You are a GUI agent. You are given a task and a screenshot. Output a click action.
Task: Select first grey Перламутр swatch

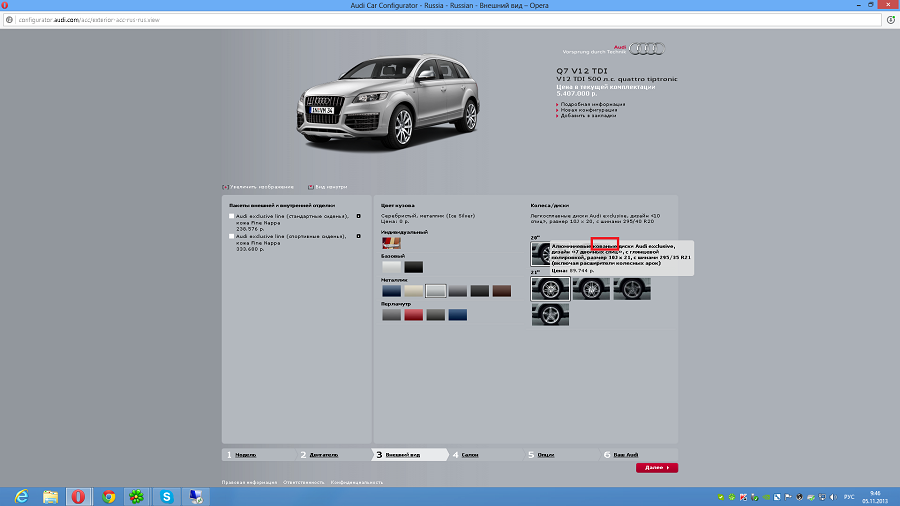tap(391, 314)
